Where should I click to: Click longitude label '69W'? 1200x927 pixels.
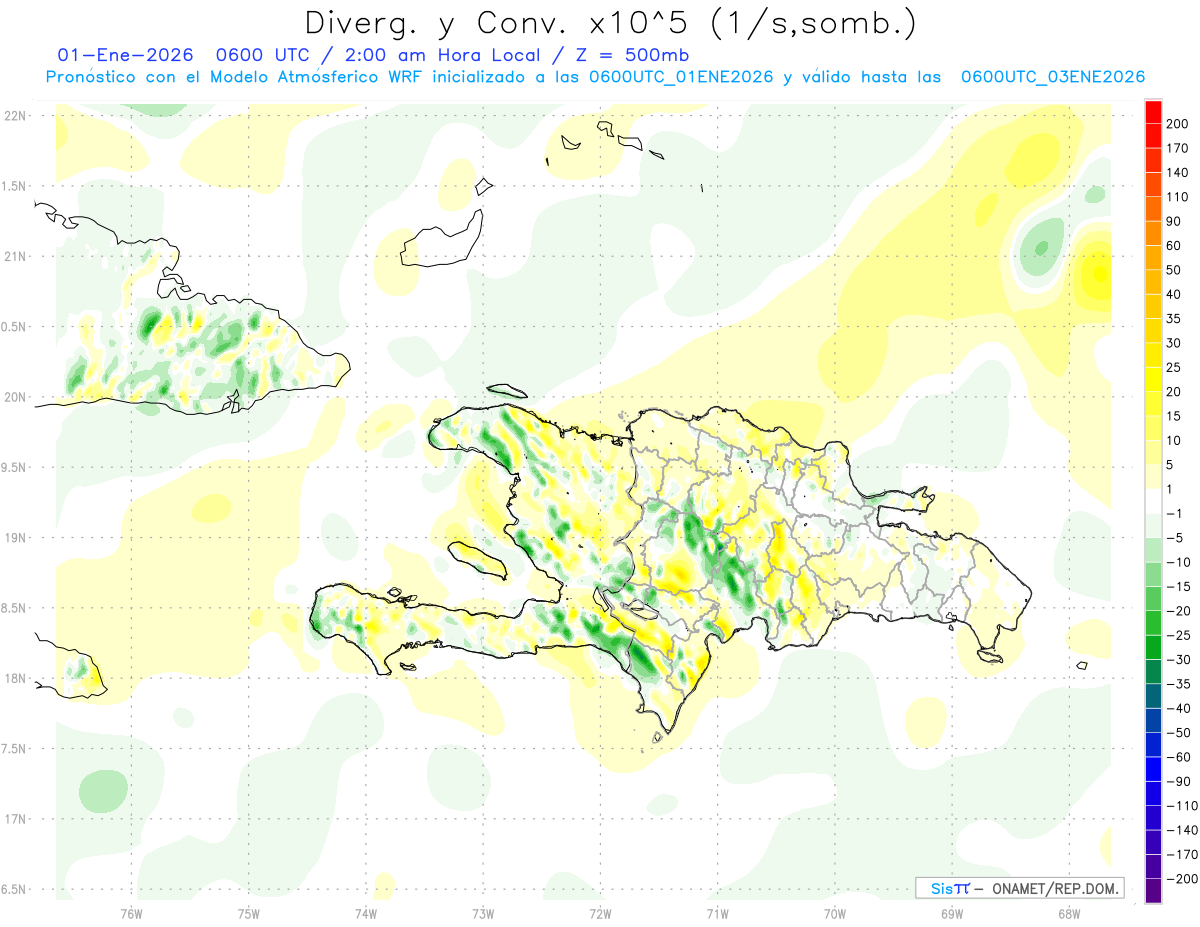[x=952, y=913]
